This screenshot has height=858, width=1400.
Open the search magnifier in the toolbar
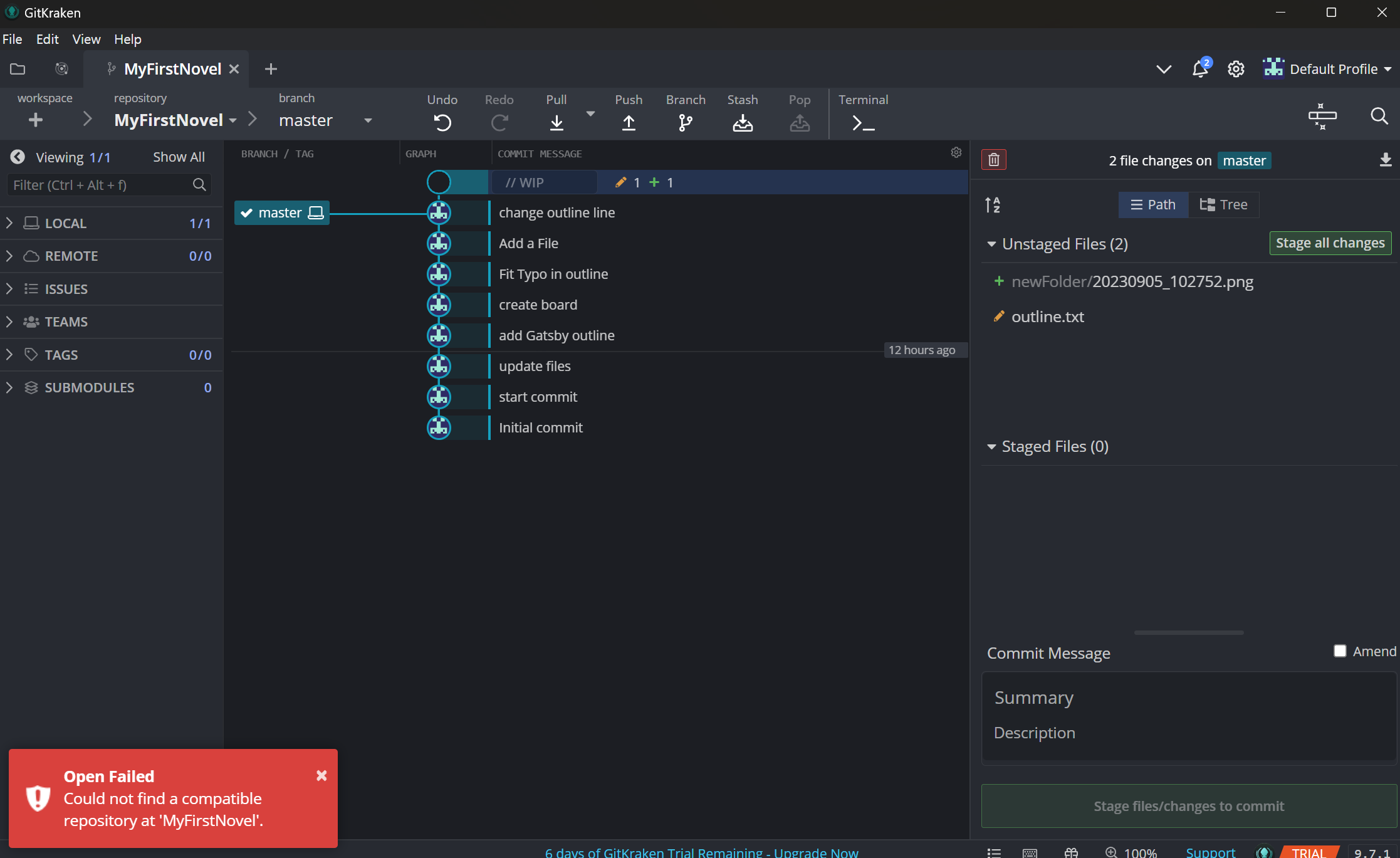pos(1379,116)
